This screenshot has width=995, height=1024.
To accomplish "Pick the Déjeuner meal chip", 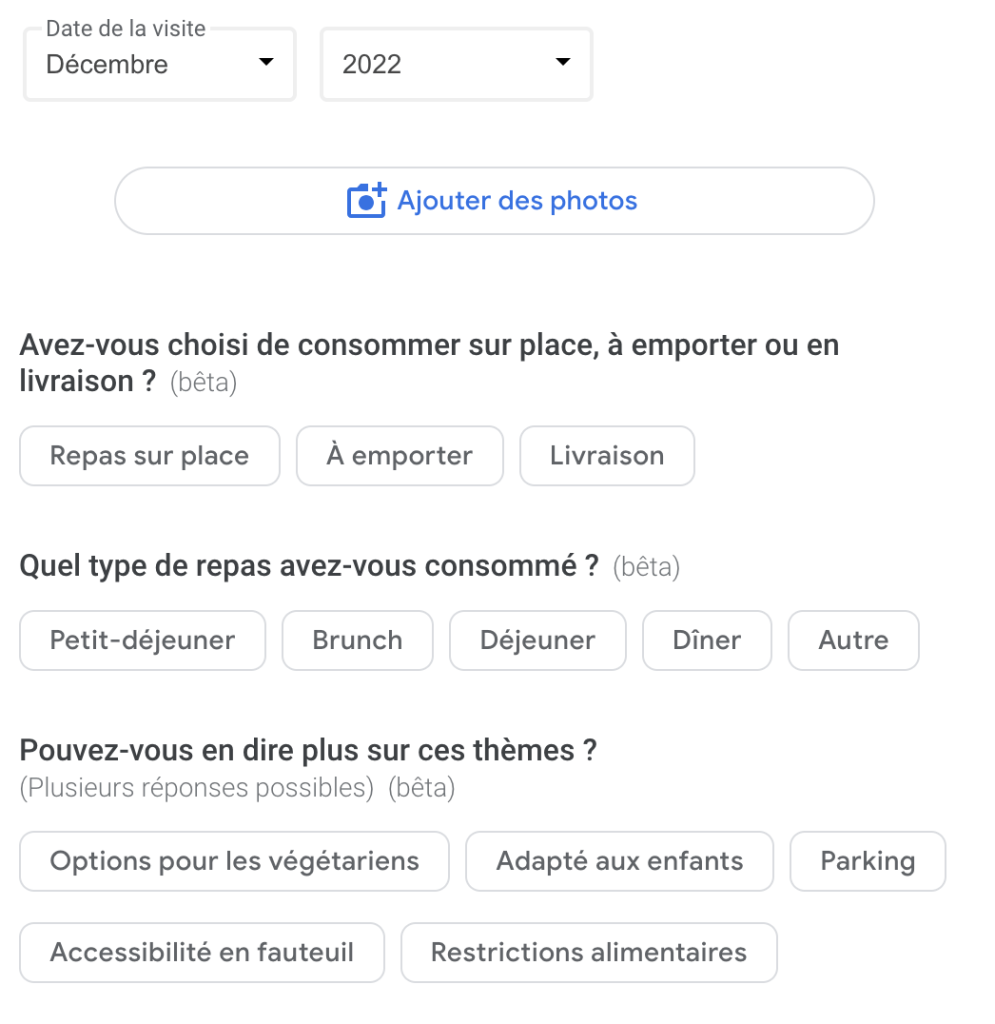I will (538, 641).
